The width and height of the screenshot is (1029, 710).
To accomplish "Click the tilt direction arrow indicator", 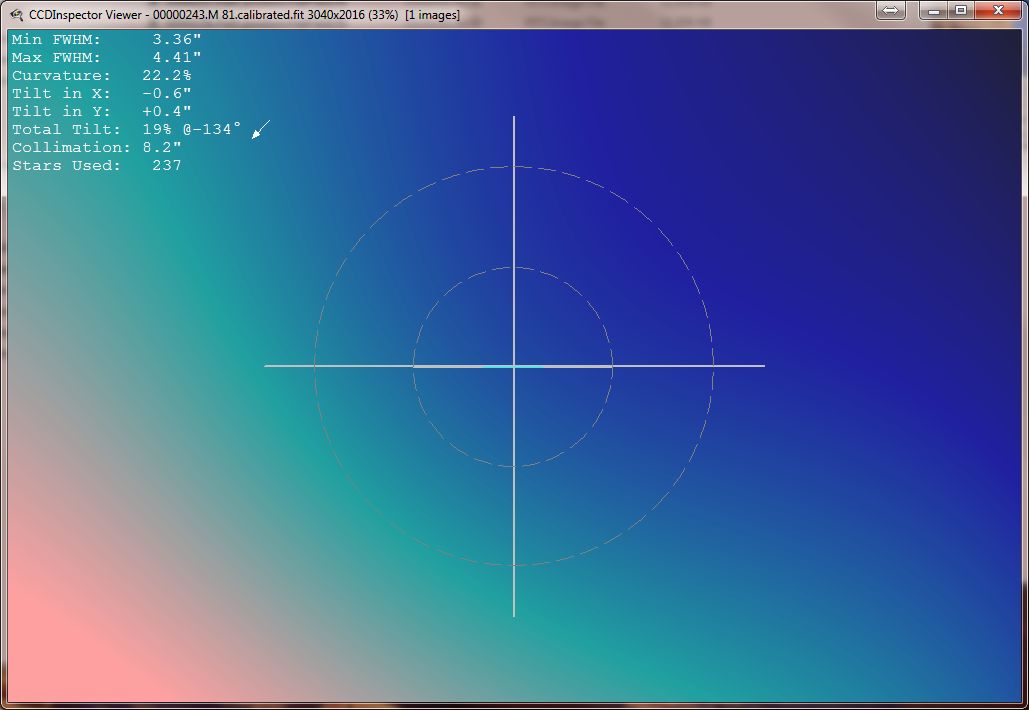I will 261,129.
